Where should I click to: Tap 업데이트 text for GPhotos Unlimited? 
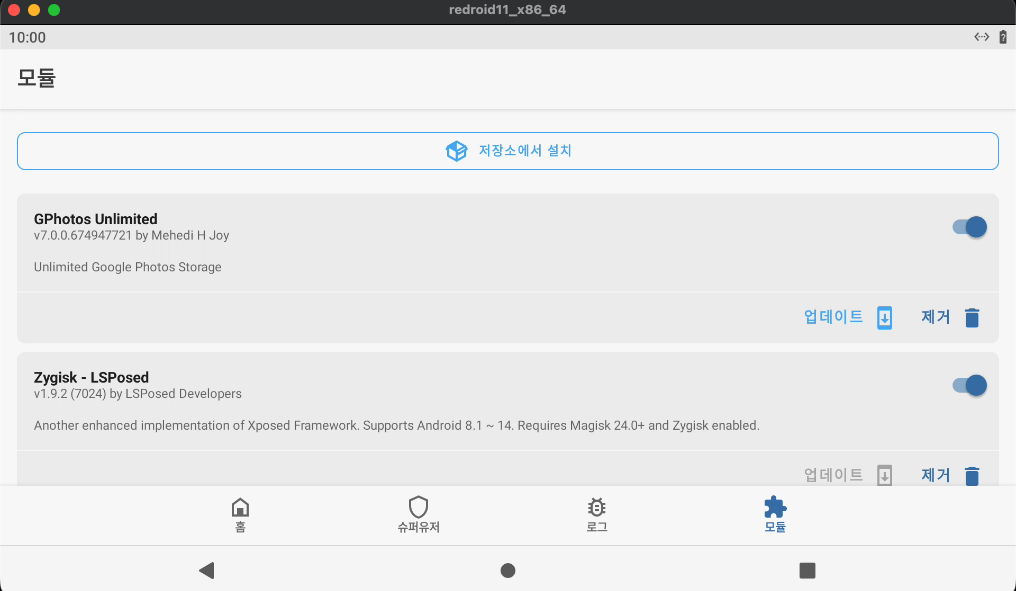click(x=833, y=317)
